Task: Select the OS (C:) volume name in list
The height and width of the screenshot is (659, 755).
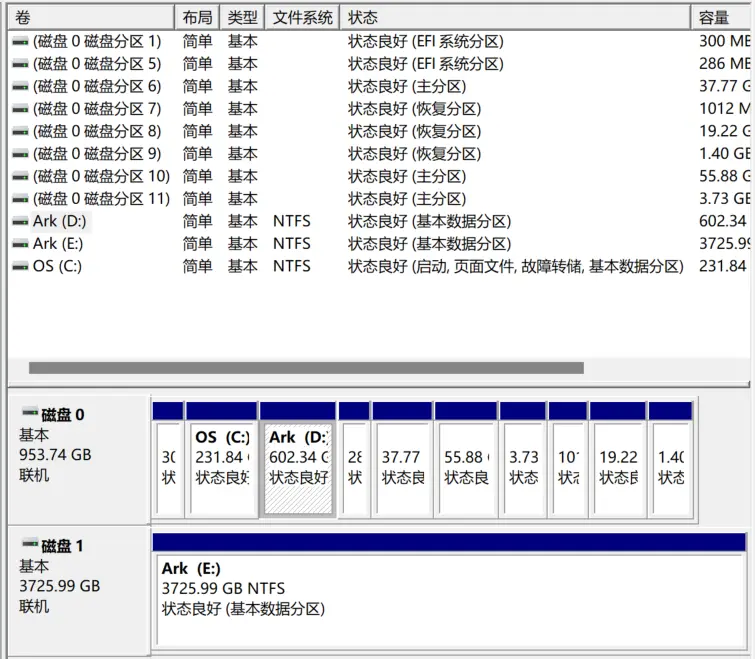Action: [57, 266]
